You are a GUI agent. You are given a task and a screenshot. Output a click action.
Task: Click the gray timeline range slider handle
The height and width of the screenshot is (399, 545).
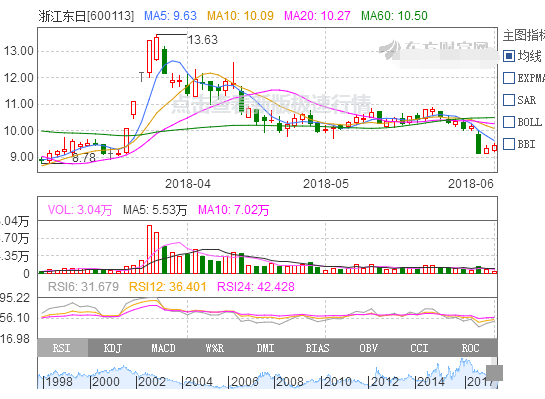[494, 373]
